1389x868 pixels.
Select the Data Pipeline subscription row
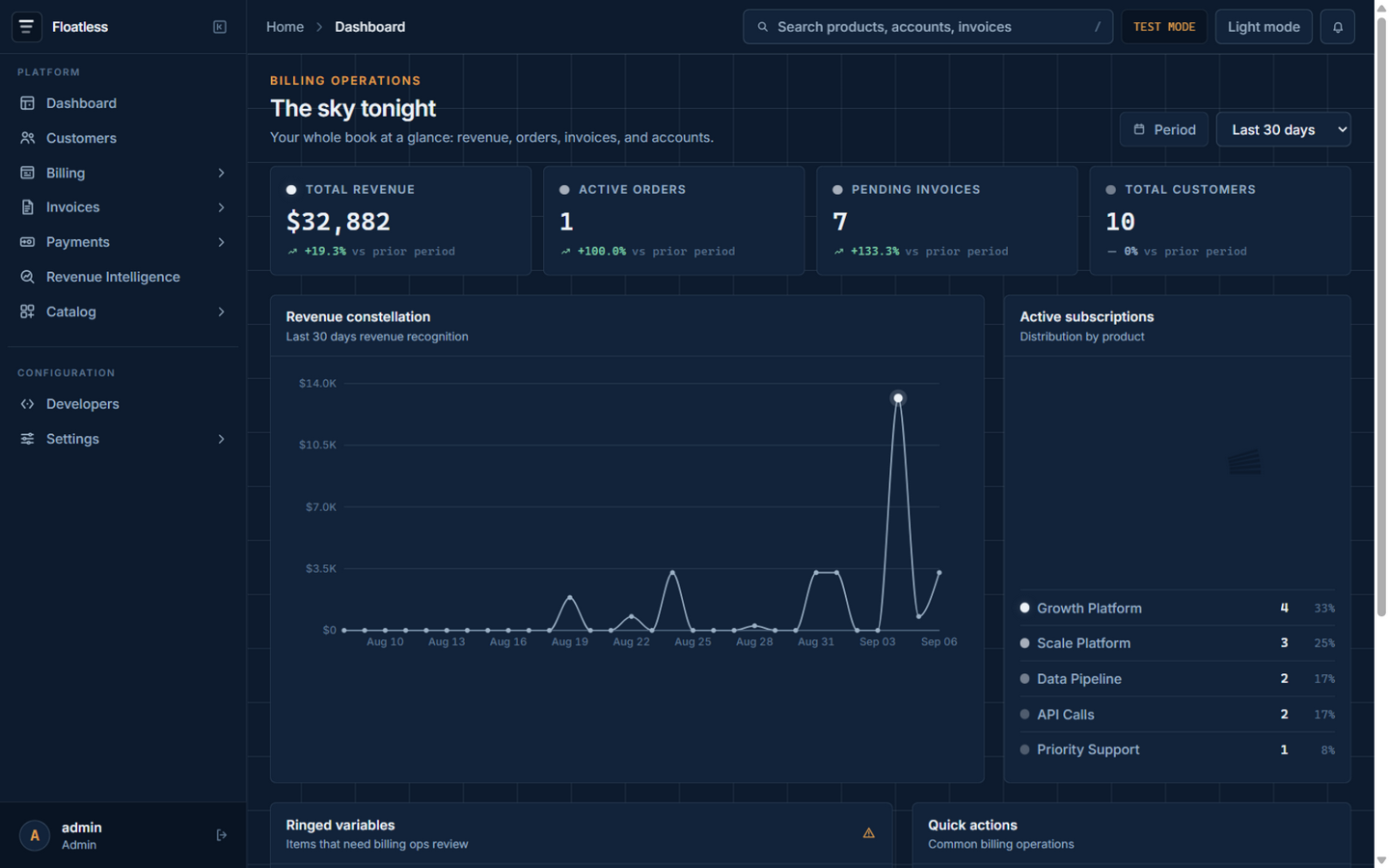tap(1177, 679)
